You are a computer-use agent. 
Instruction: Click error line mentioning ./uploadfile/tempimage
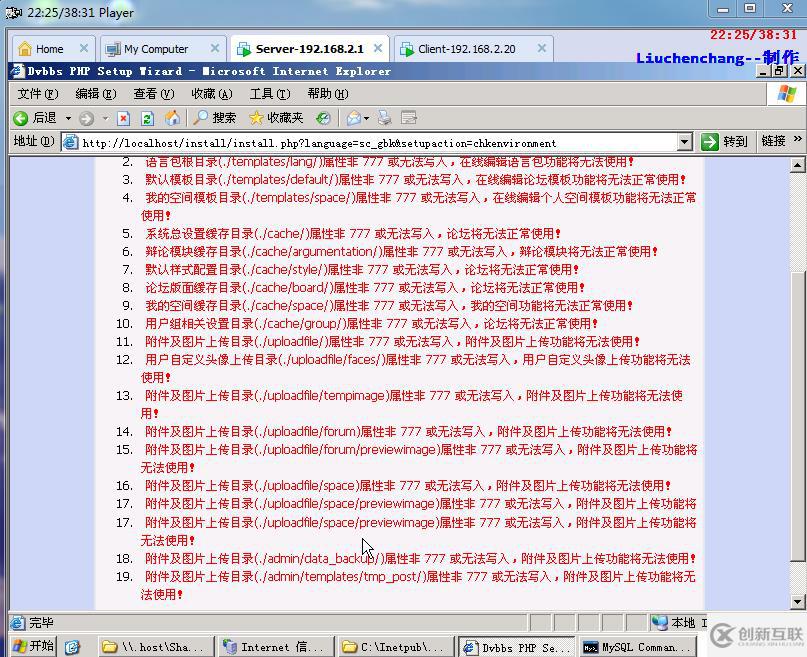(412, 404)
